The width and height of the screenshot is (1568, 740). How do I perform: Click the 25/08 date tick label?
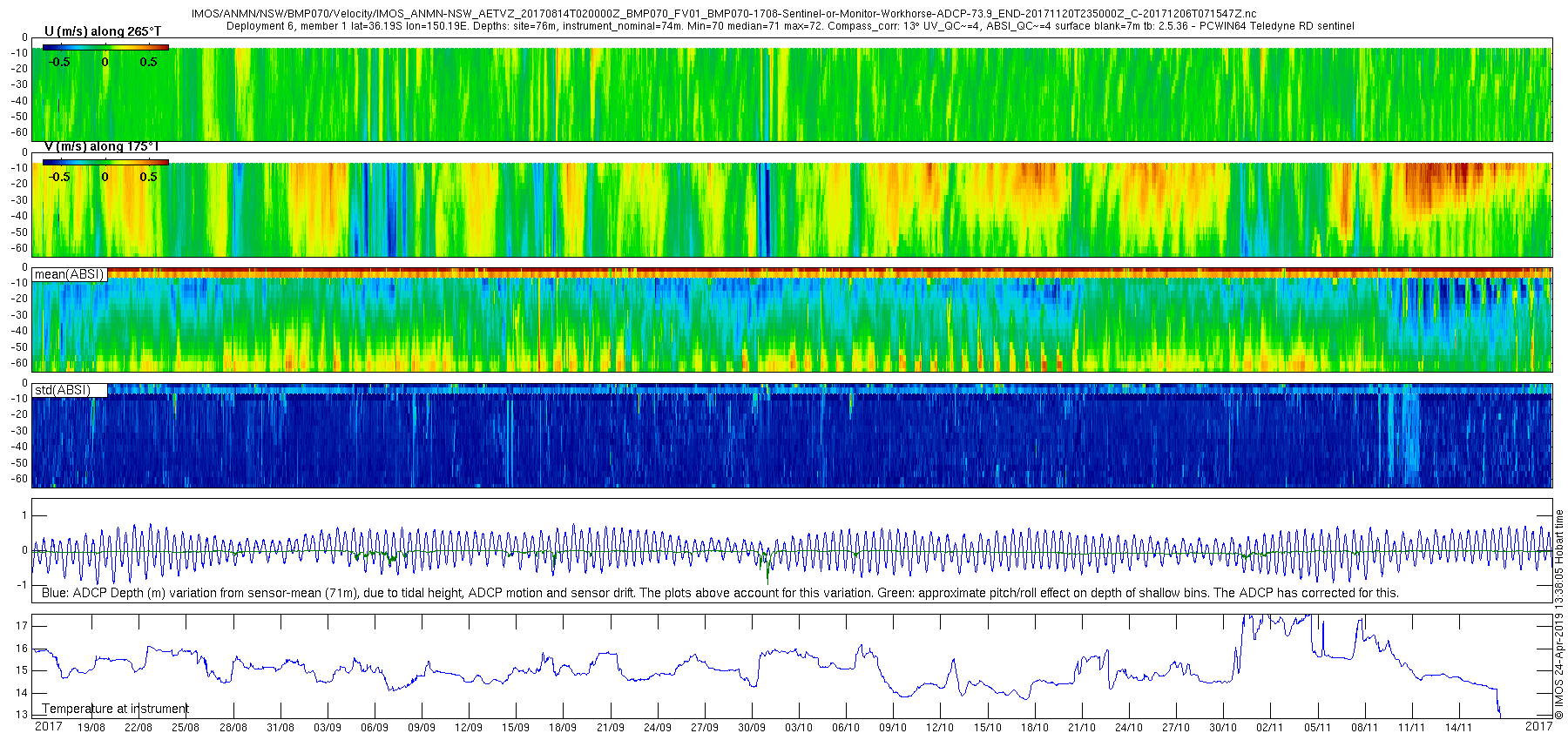(186, 728)
